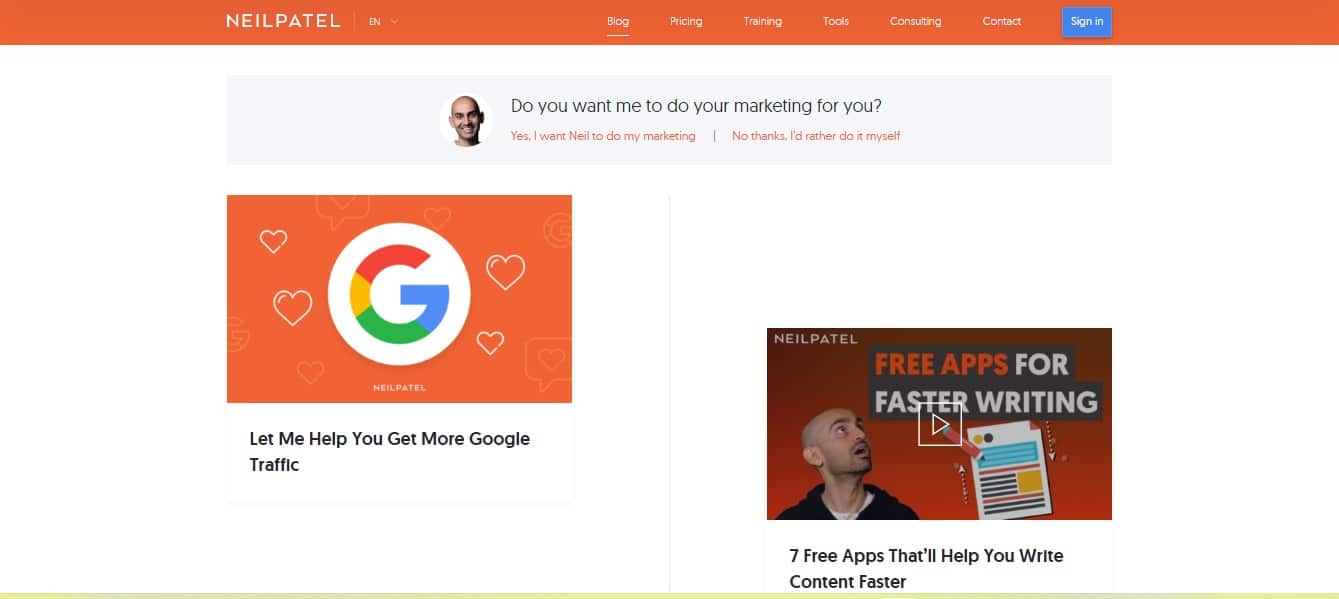Choose No thanks, I'd rather do it myself

pos(816,136)
